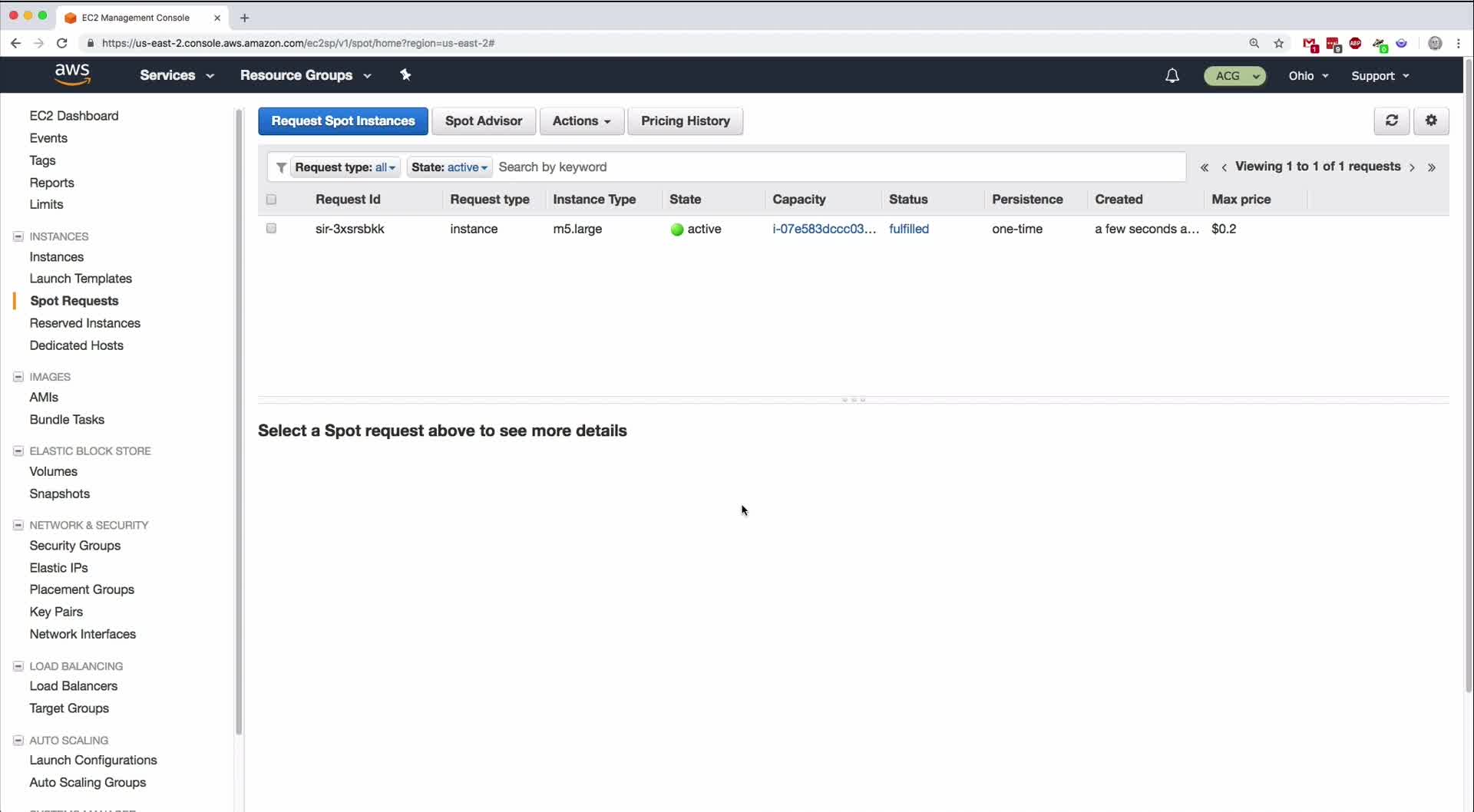
Task: Open table settings gear
Action: click(x=1431, y=120)
